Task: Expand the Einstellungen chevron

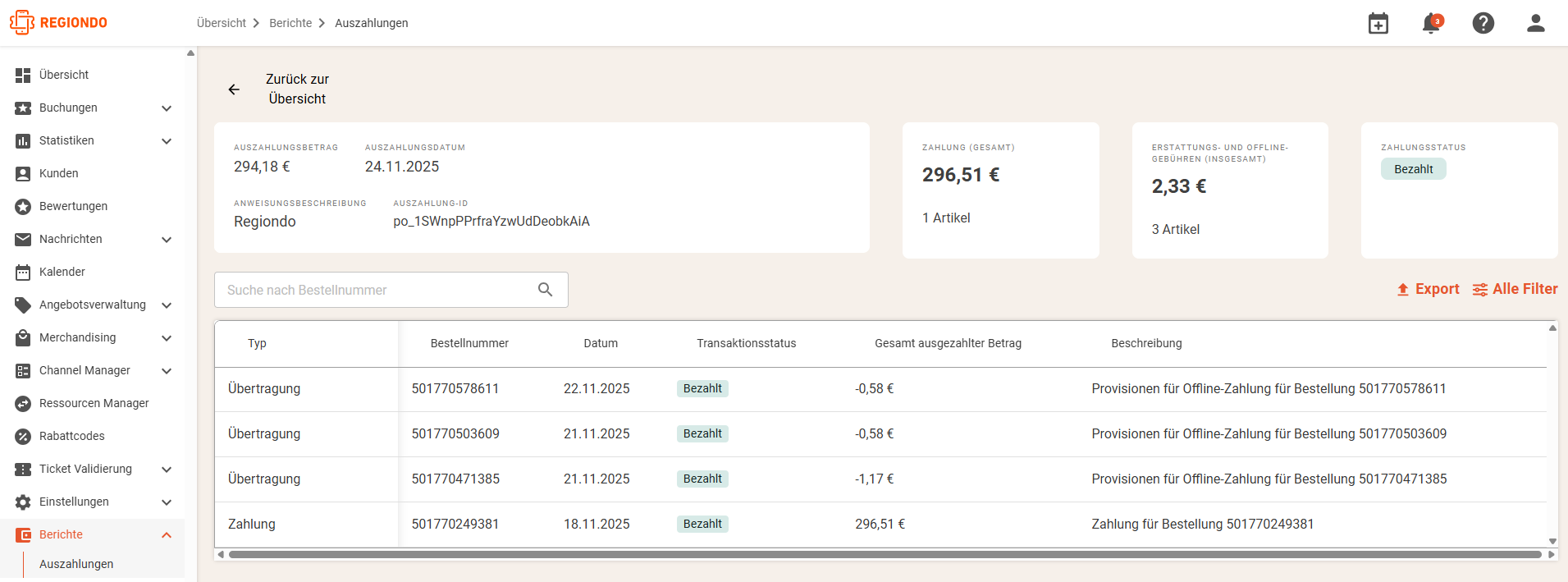Action: tap(167, 502)
